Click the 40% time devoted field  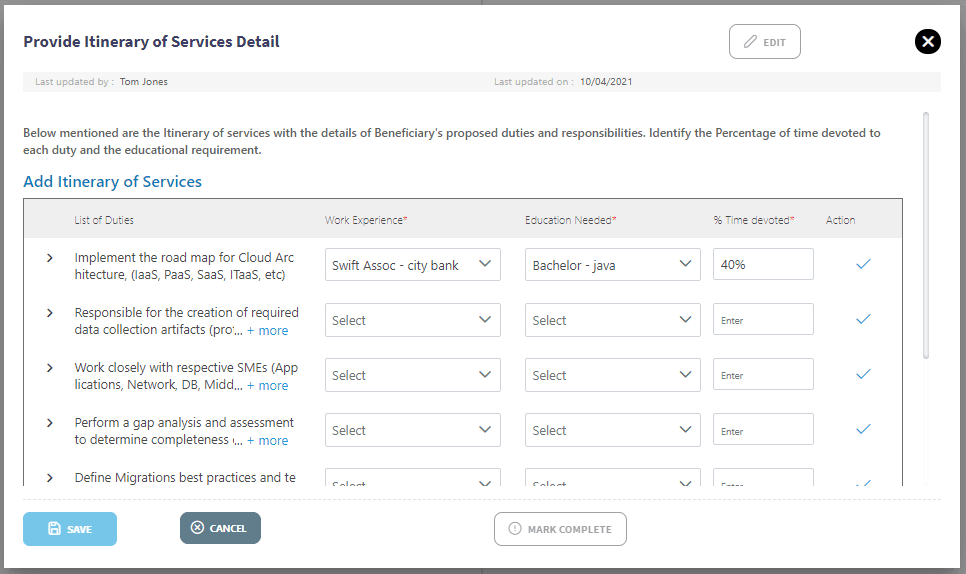tap(763, 265)
